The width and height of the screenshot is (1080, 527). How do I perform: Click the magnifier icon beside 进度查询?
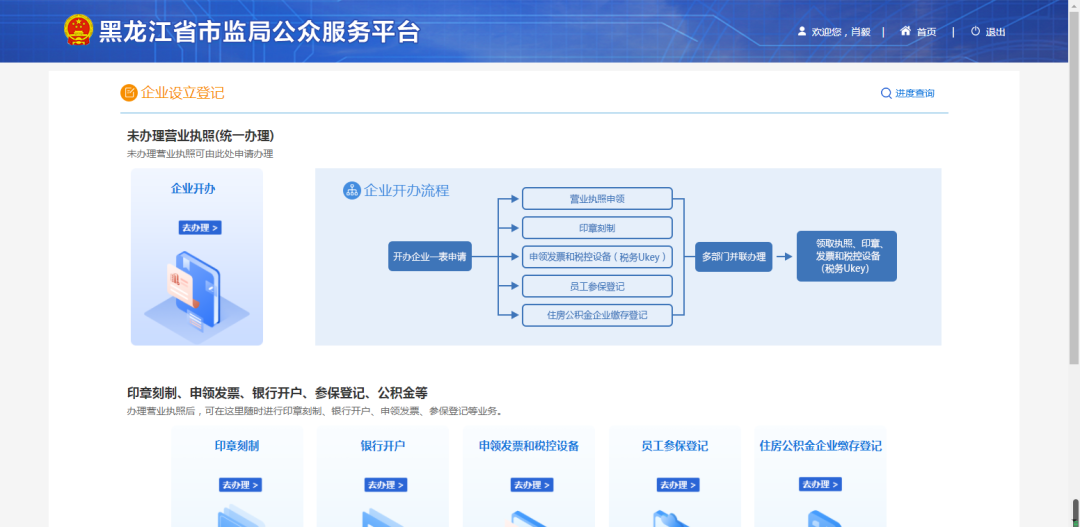(x=886, y=93)
